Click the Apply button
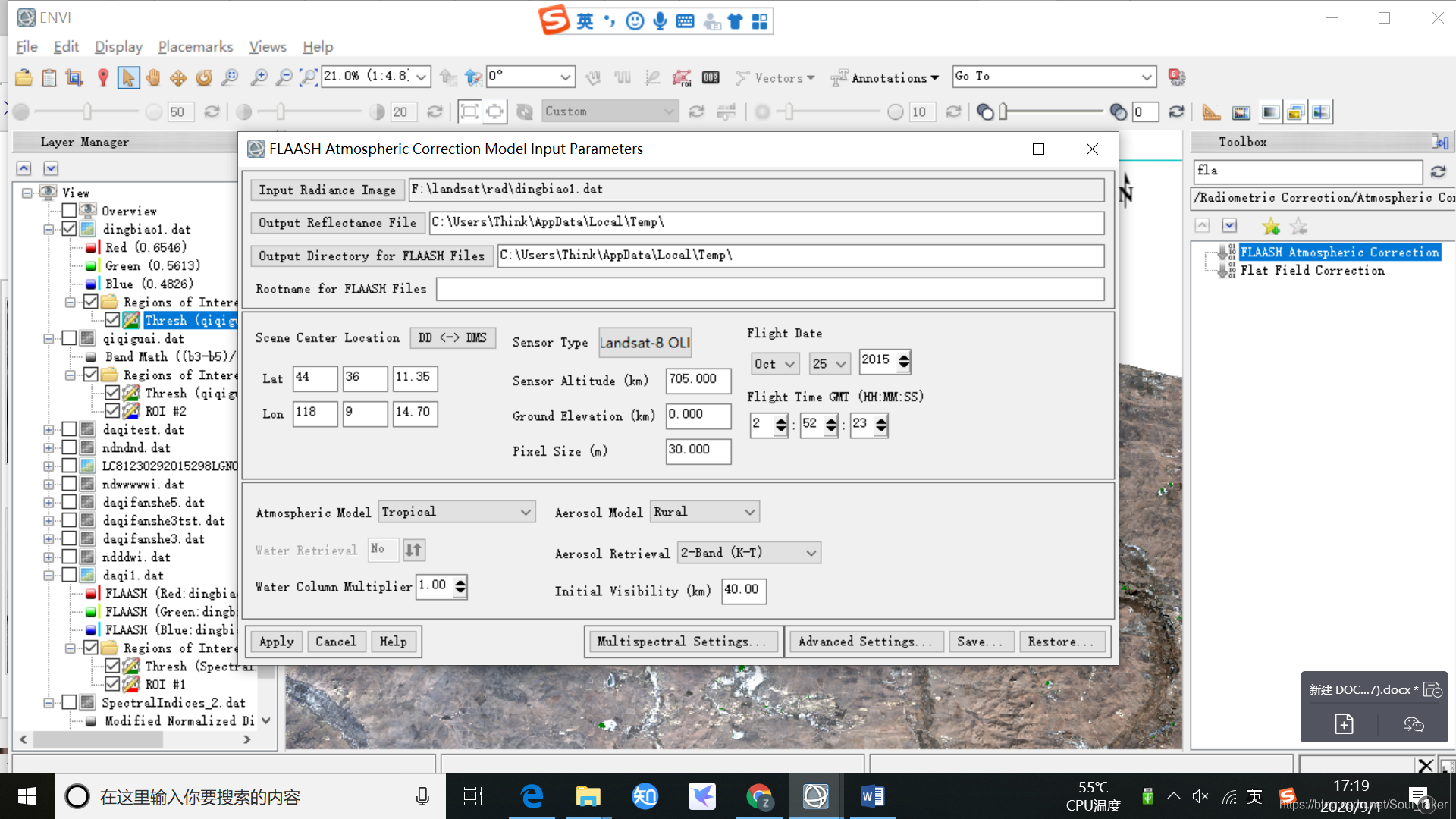The height and width of the screenshot is (819, 1456). click(276, 642)
